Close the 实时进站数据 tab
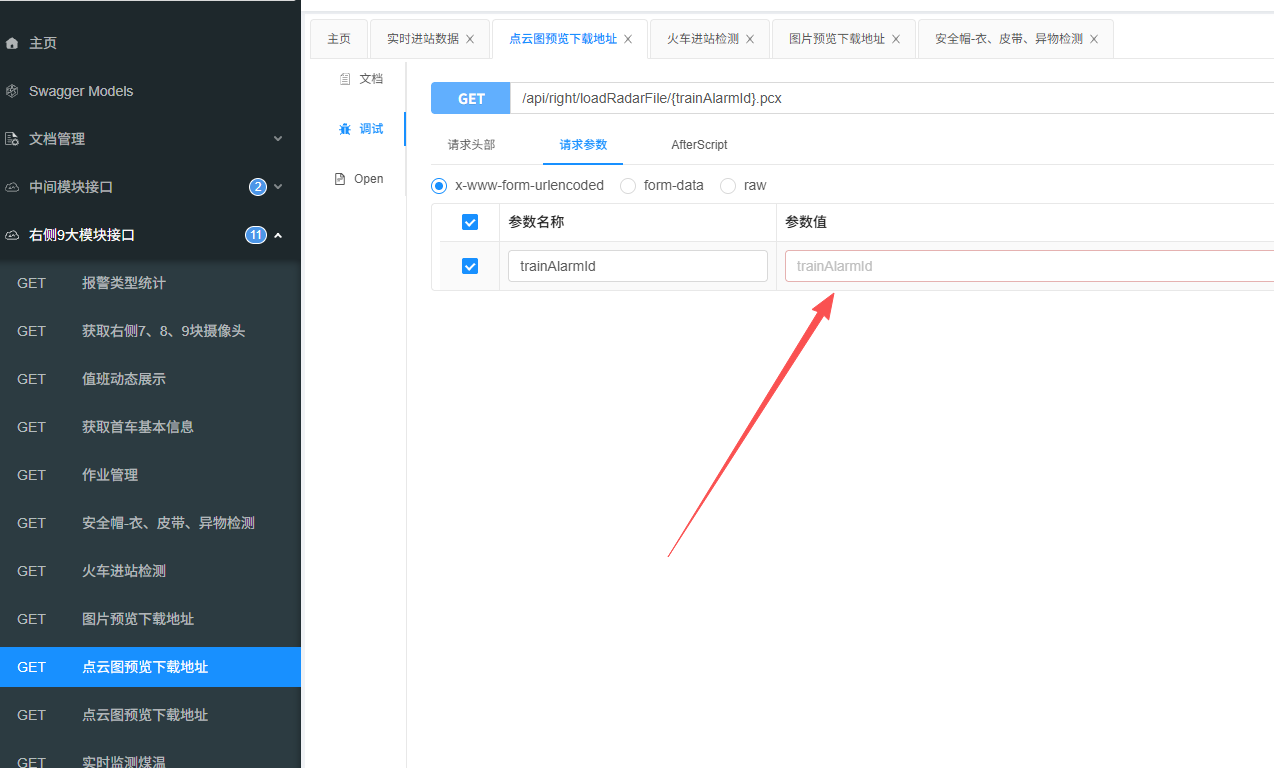 point(470,39)
